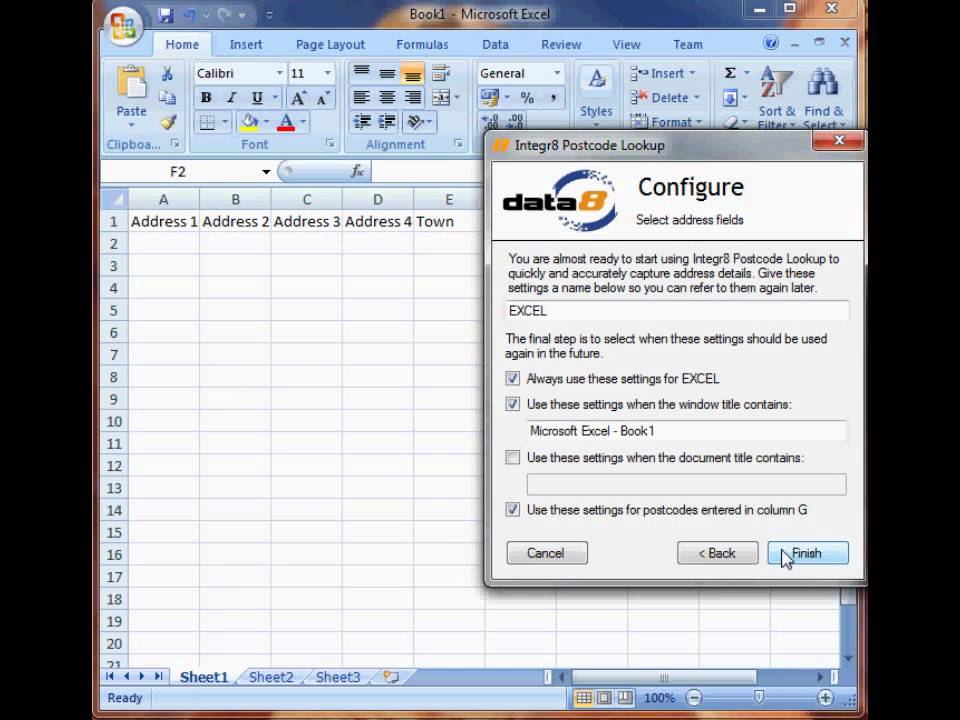Apply cell borders icon
This screenshot has height=720, width=960.
tap(207, 122)
